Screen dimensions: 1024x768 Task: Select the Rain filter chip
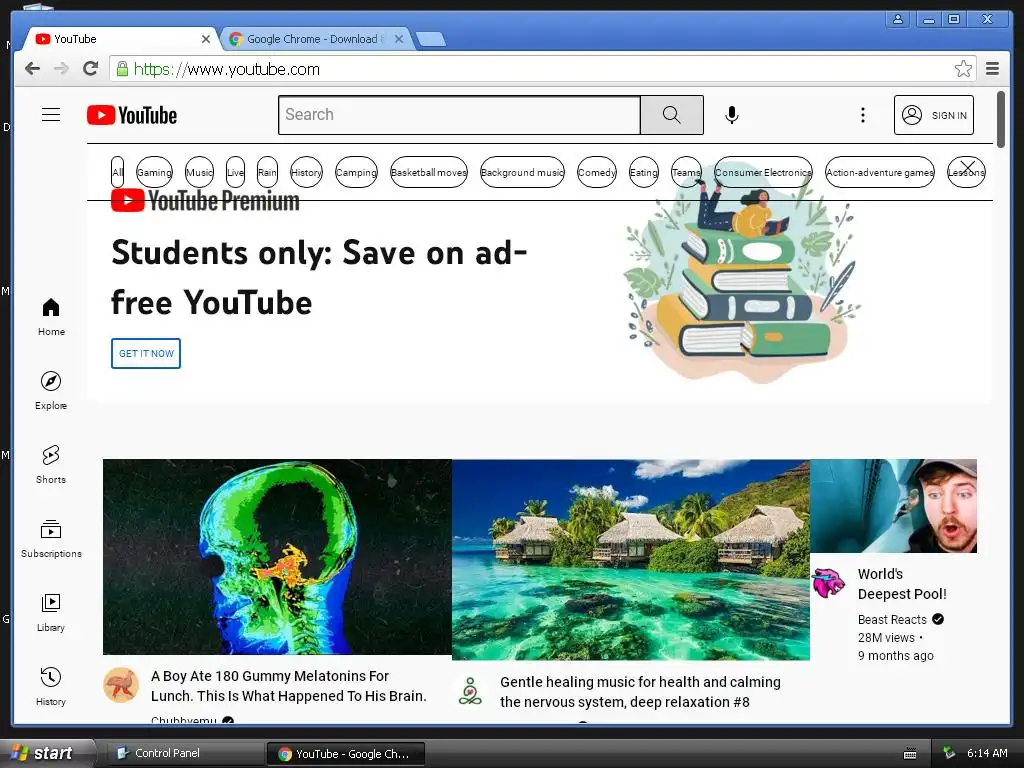pos(267,172)
